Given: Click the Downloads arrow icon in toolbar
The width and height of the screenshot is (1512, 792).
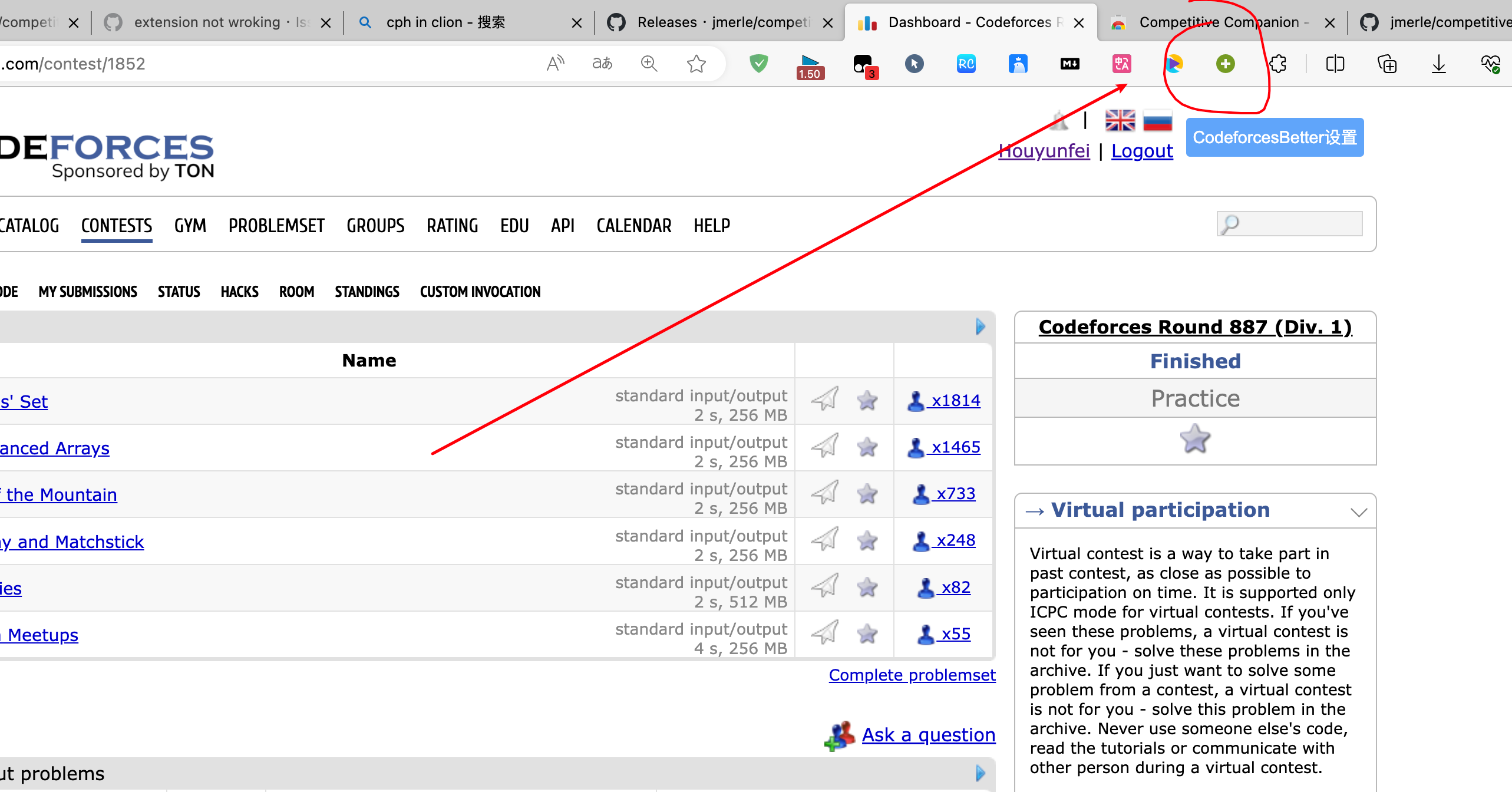Looking at the screenshot, I should (1438, 64).
